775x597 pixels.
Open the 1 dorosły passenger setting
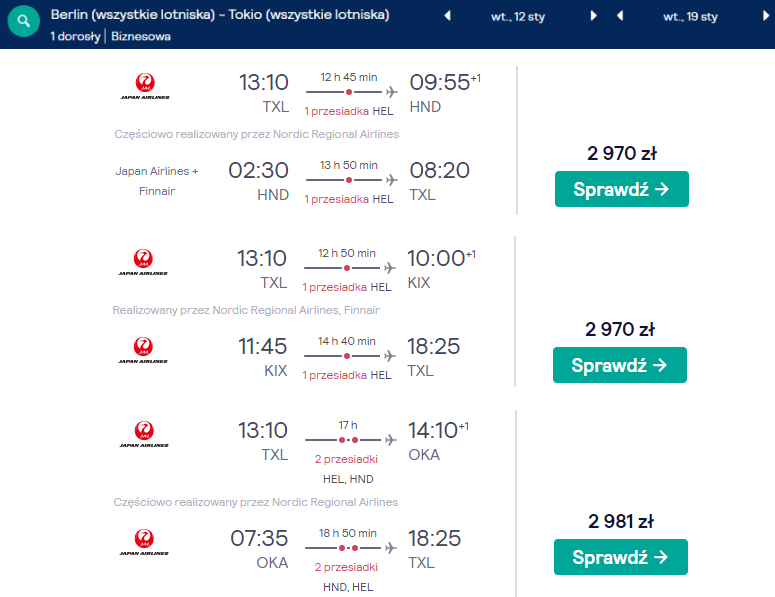point(75,37)
